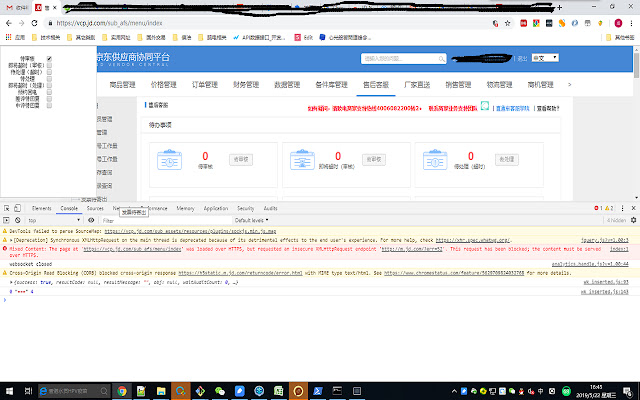640x400 pixels.
Task: Open the jquery.js source link on the Deprecation row
Action: tap(604, 240)
